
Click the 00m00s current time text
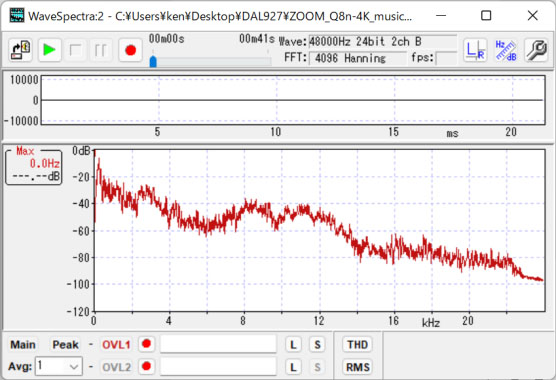coord(166,39)
